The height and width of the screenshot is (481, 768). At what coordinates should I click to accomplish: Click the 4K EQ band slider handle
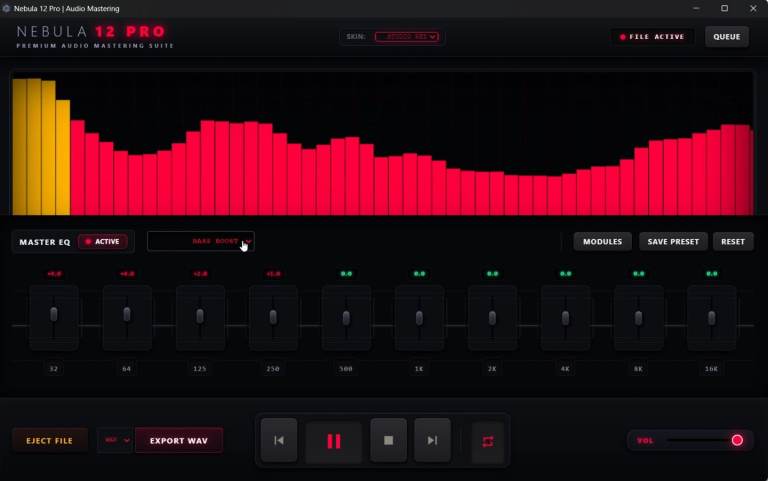(x=565, y=318)
